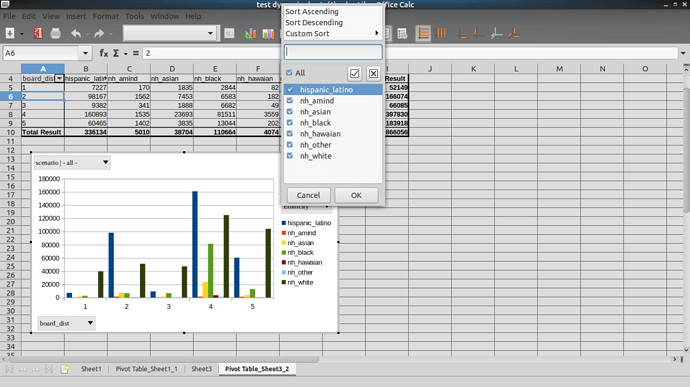Click the chart data ranges icon
690x387 pixels.
(268, 33)
